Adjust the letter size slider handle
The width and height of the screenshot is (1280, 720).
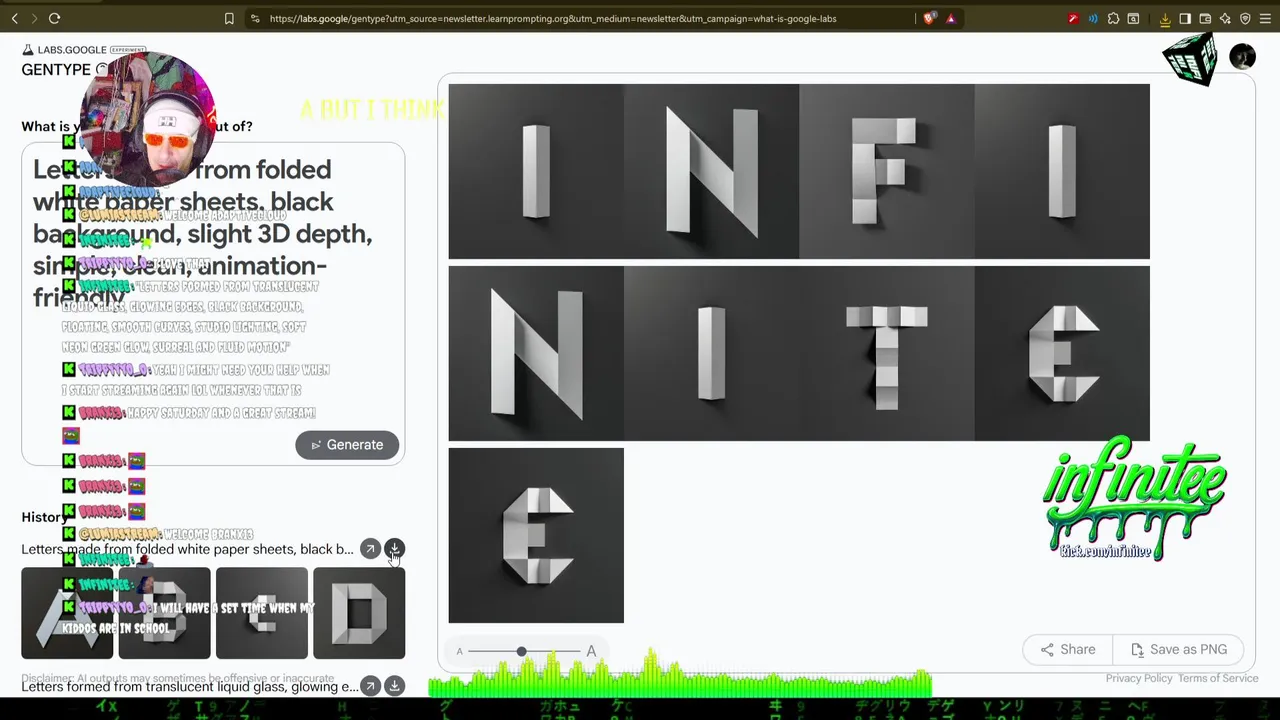(x=521, y=651)
